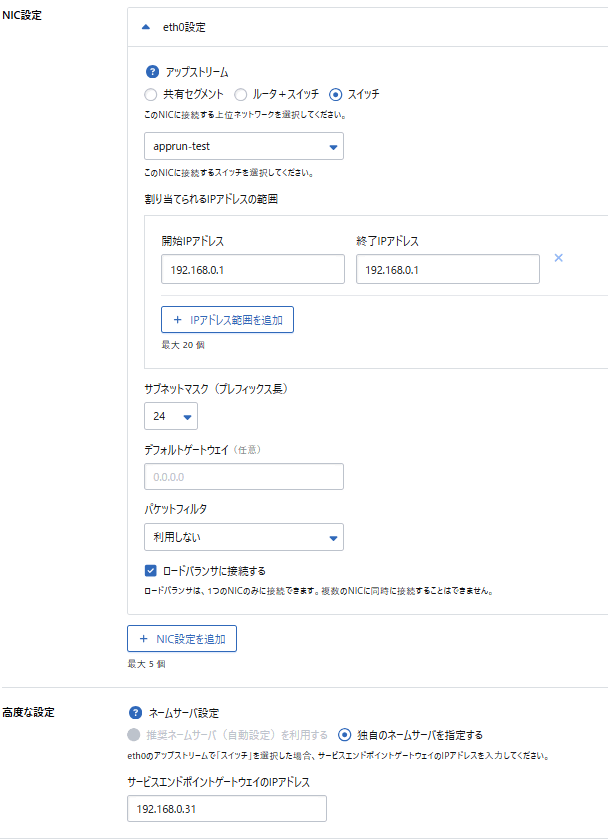Open the パケットフィルタ dropdown

click(244, 537)
